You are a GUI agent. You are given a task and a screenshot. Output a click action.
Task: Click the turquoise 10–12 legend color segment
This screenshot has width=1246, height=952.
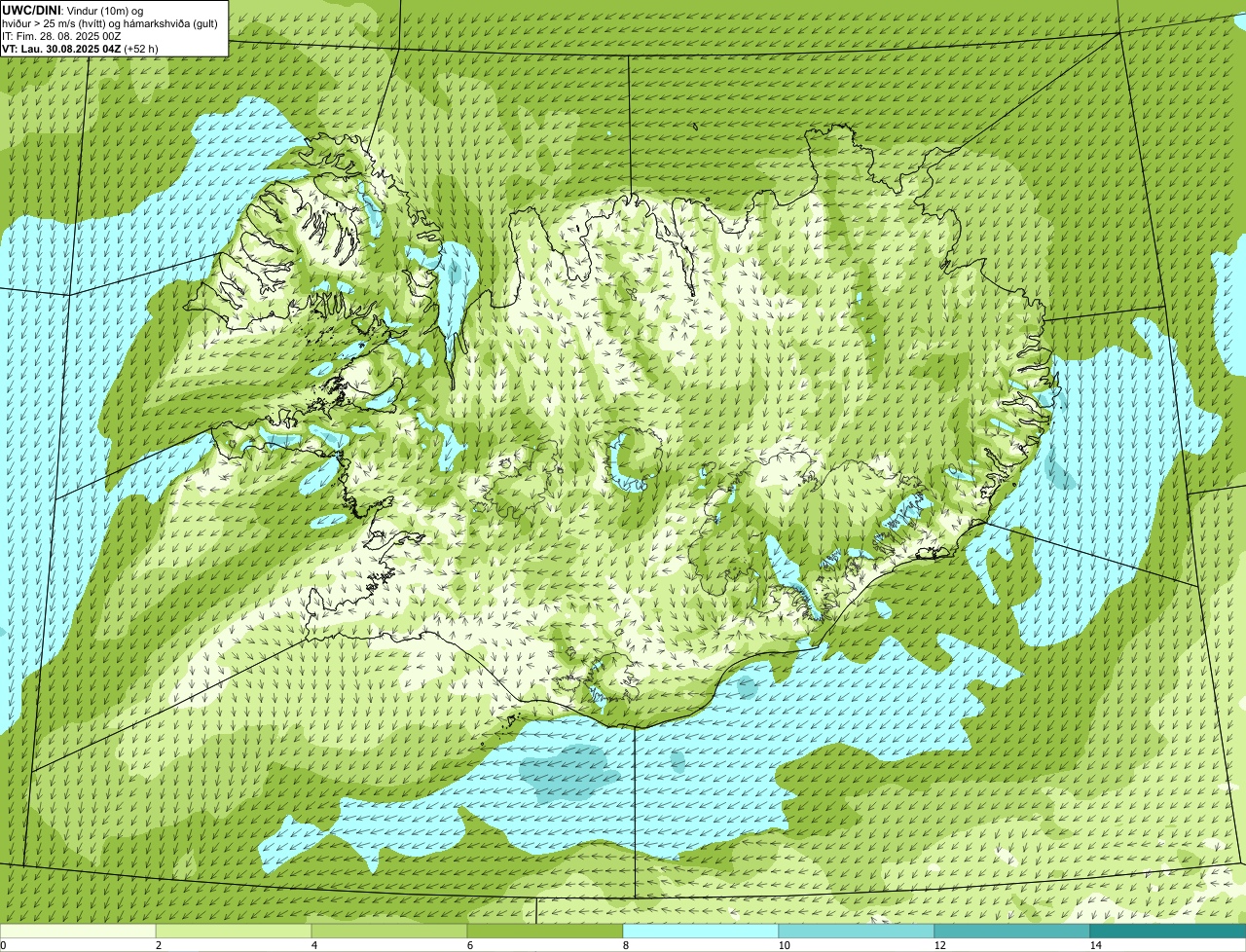(857, 931)
